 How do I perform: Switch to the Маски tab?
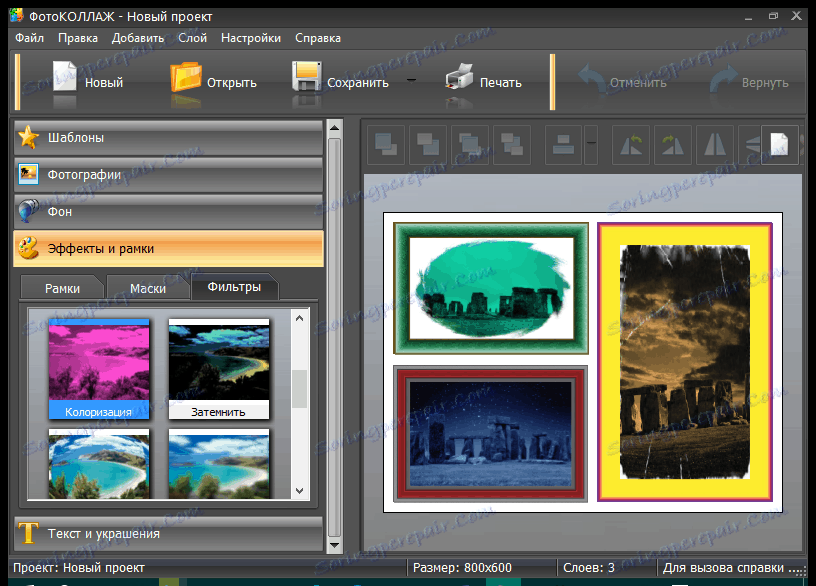pyautogui.click(x=148, y=288)
